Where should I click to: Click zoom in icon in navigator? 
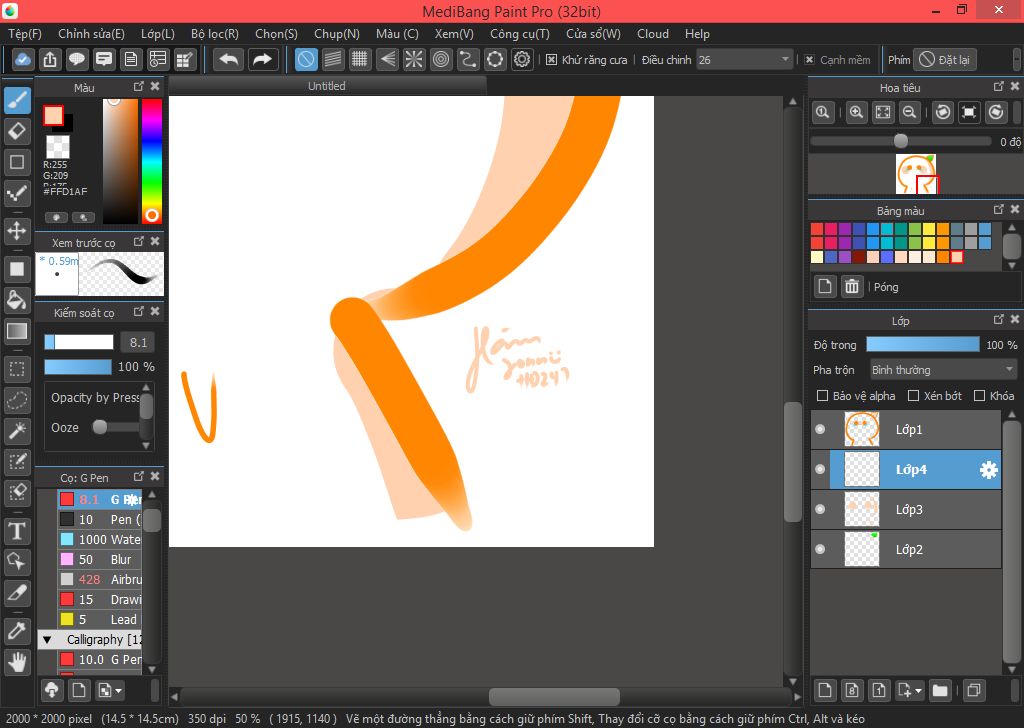pyautogui.click(x=856, y=112)
